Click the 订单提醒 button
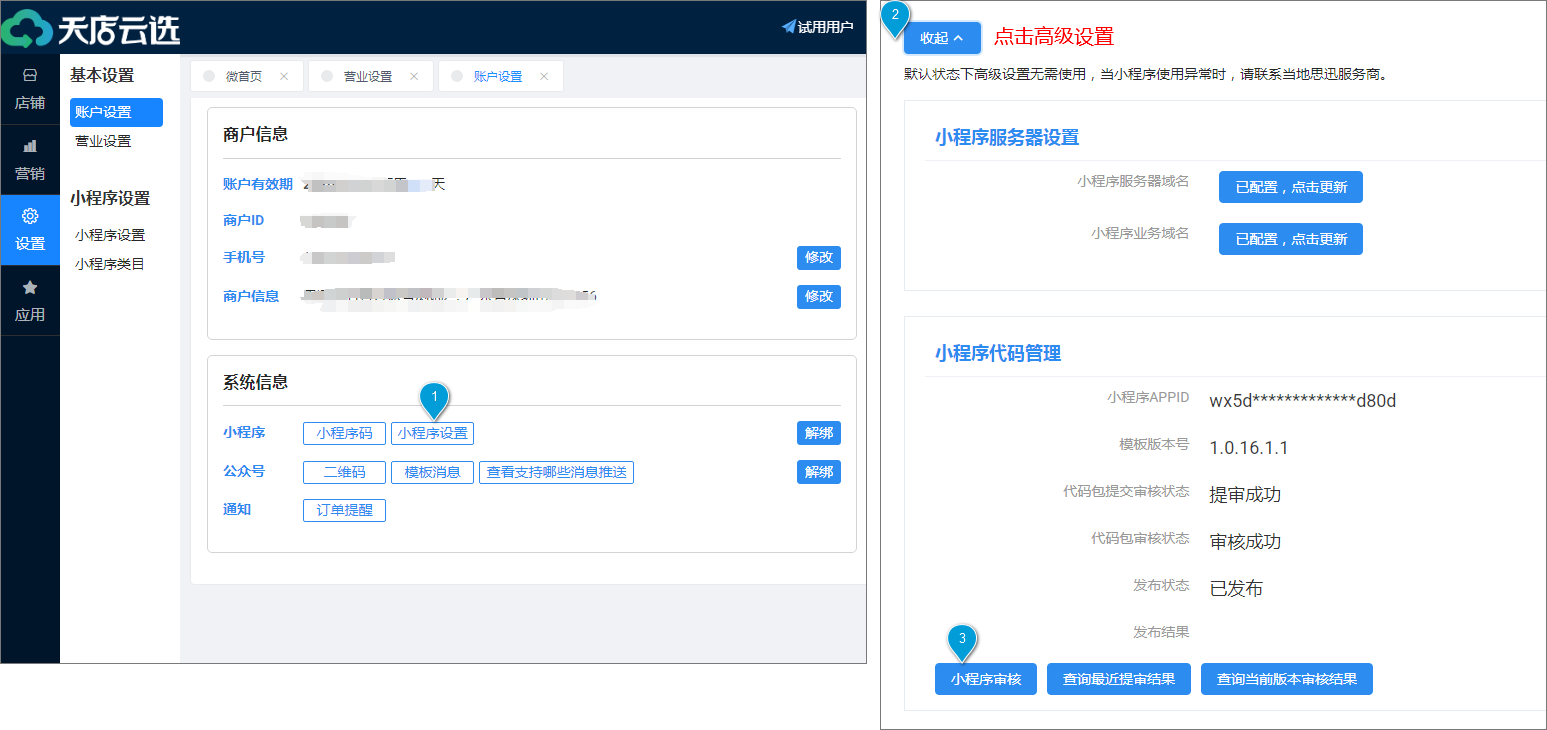This screenshot has height=730, width=1547. 344,510
